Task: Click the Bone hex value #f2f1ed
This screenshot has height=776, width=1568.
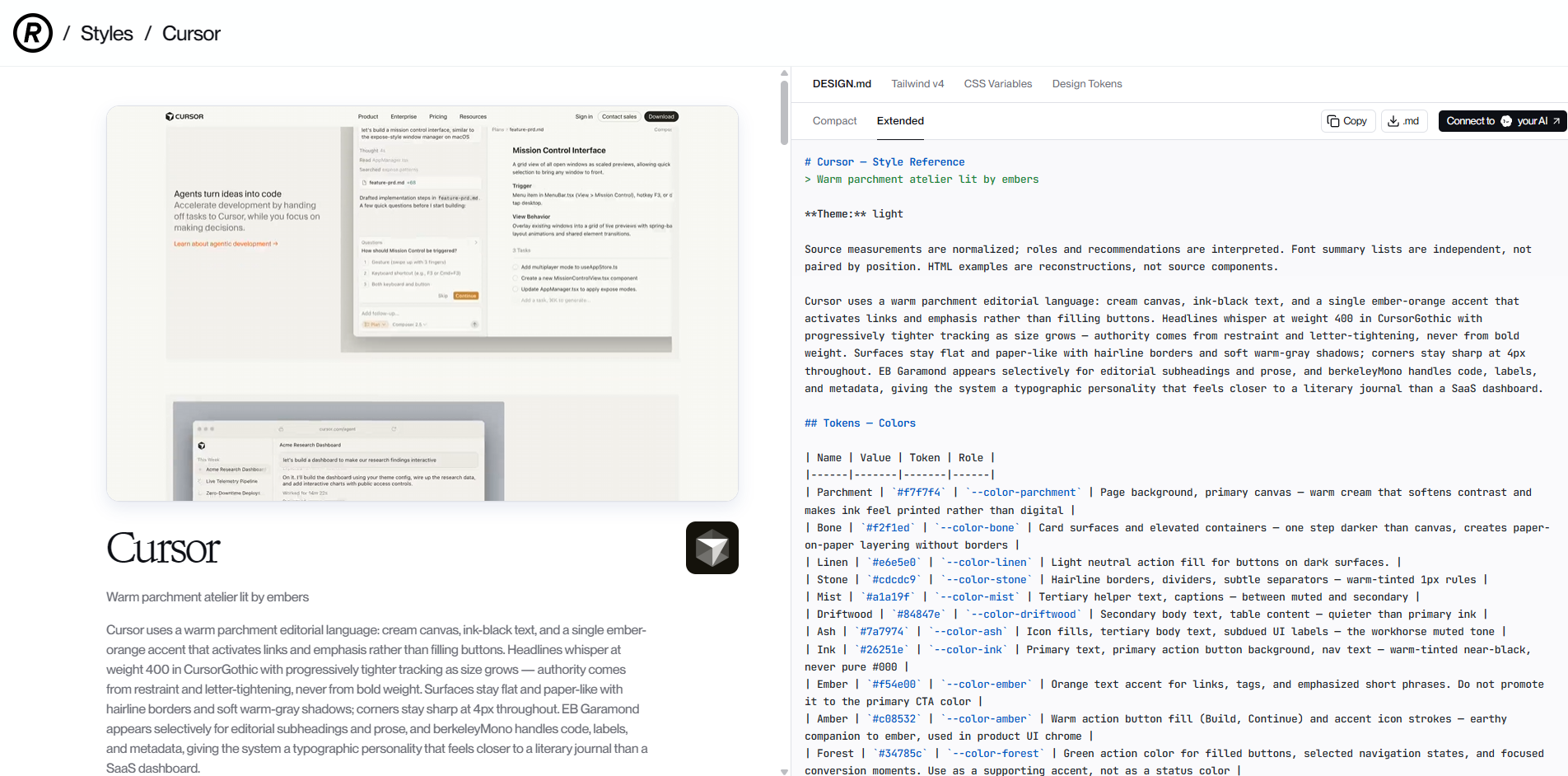Action: [x=888, y=528]
